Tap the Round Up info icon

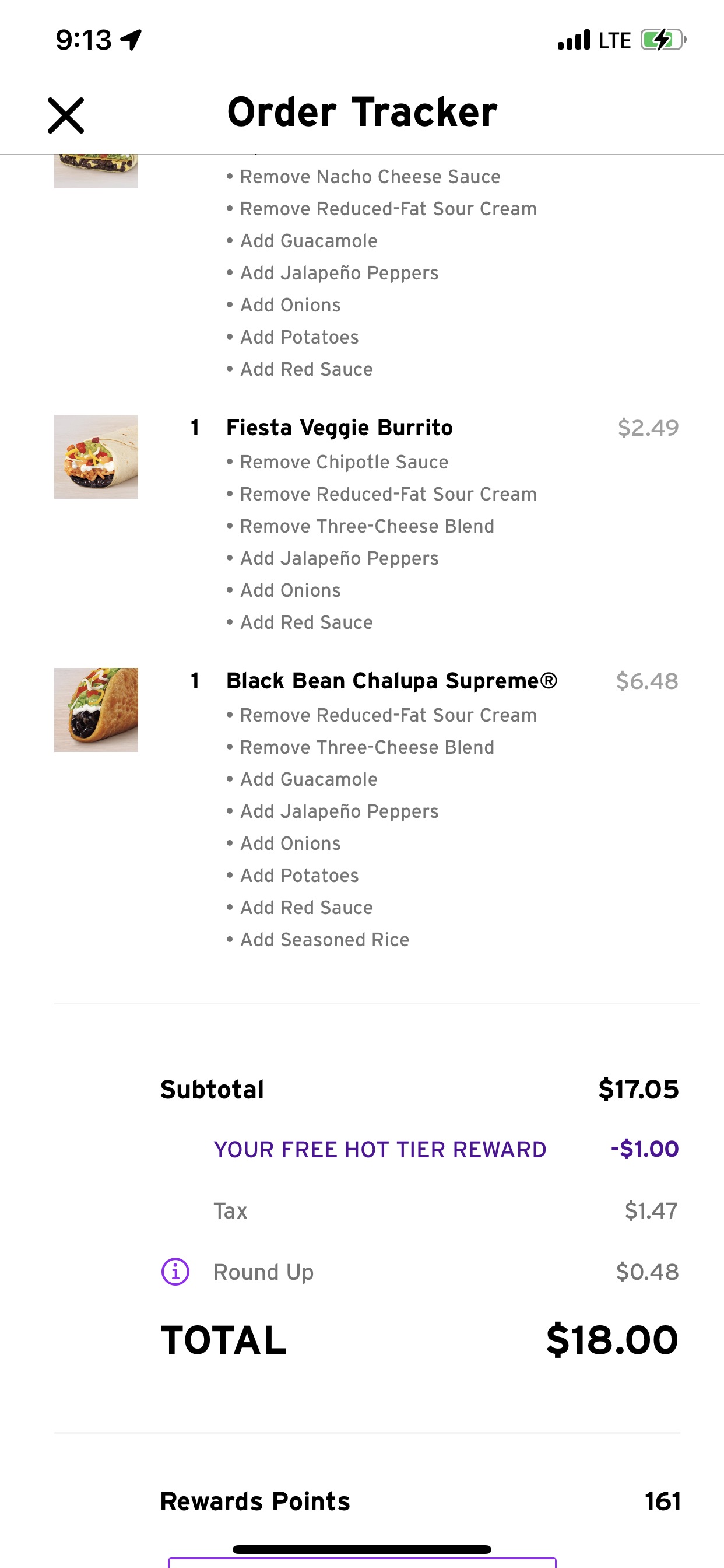[175, 1272]
